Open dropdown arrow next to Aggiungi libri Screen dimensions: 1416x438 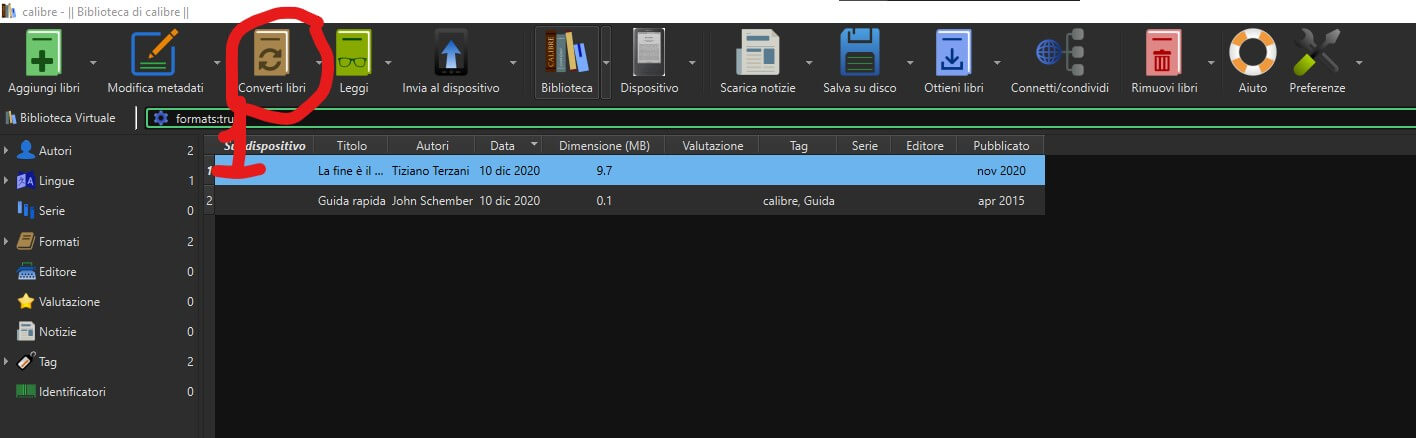click(x=94, y=62)
